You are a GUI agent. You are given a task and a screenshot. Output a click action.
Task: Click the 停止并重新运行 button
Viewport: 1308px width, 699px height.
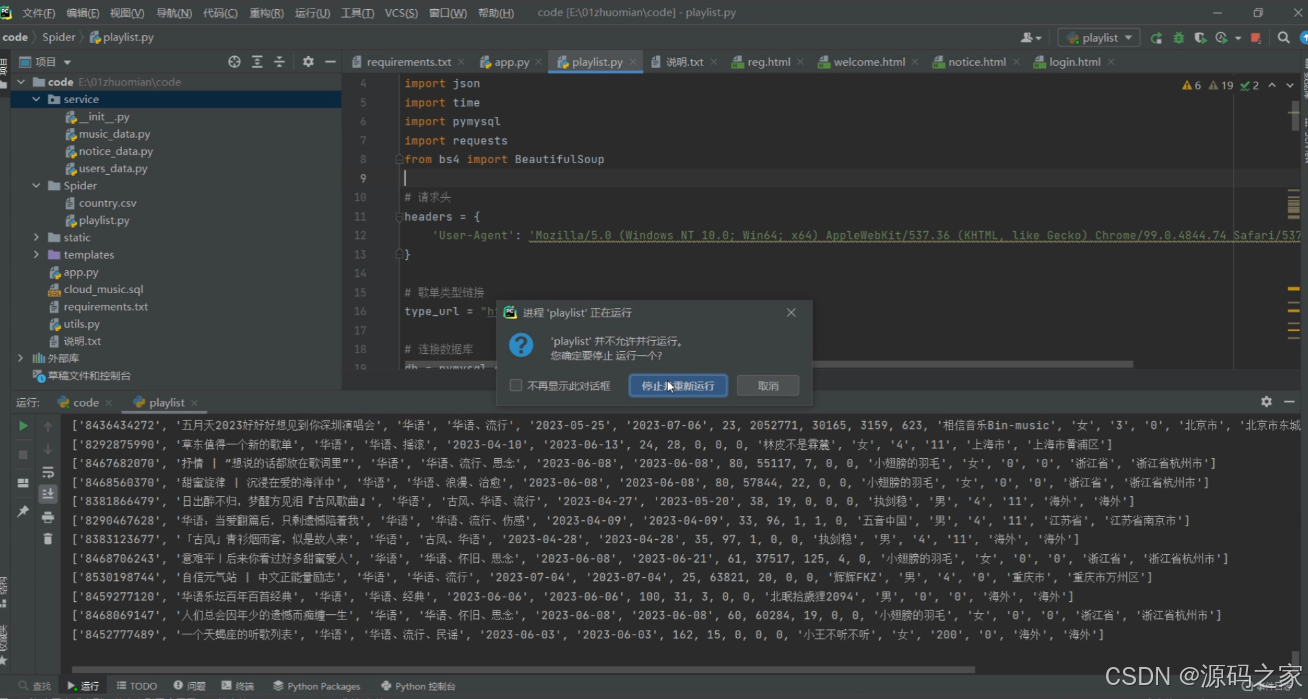point(678,386)
